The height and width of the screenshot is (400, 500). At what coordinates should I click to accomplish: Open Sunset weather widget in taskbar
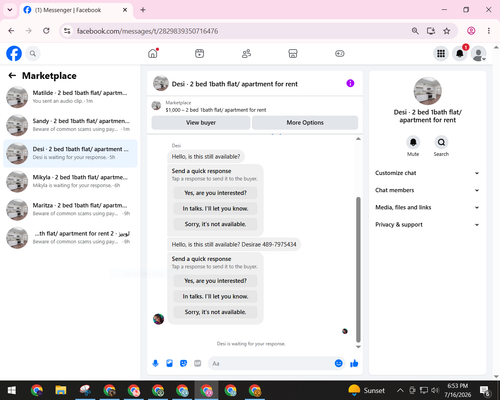366,390
